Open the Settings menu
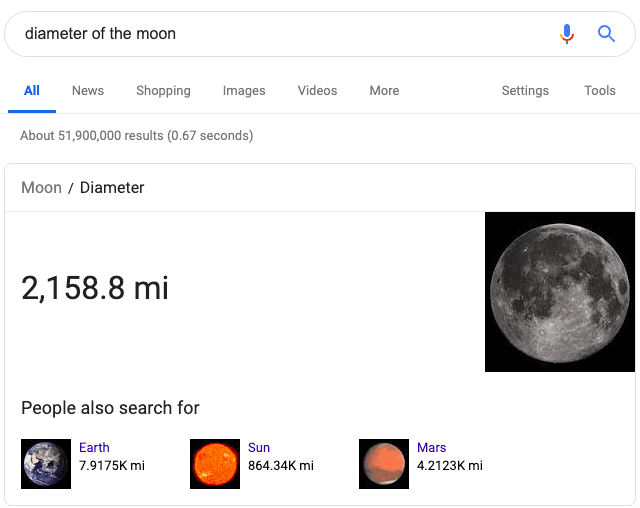Image resolution: width=640 pixels, height=508 pixels. [525, 91]
